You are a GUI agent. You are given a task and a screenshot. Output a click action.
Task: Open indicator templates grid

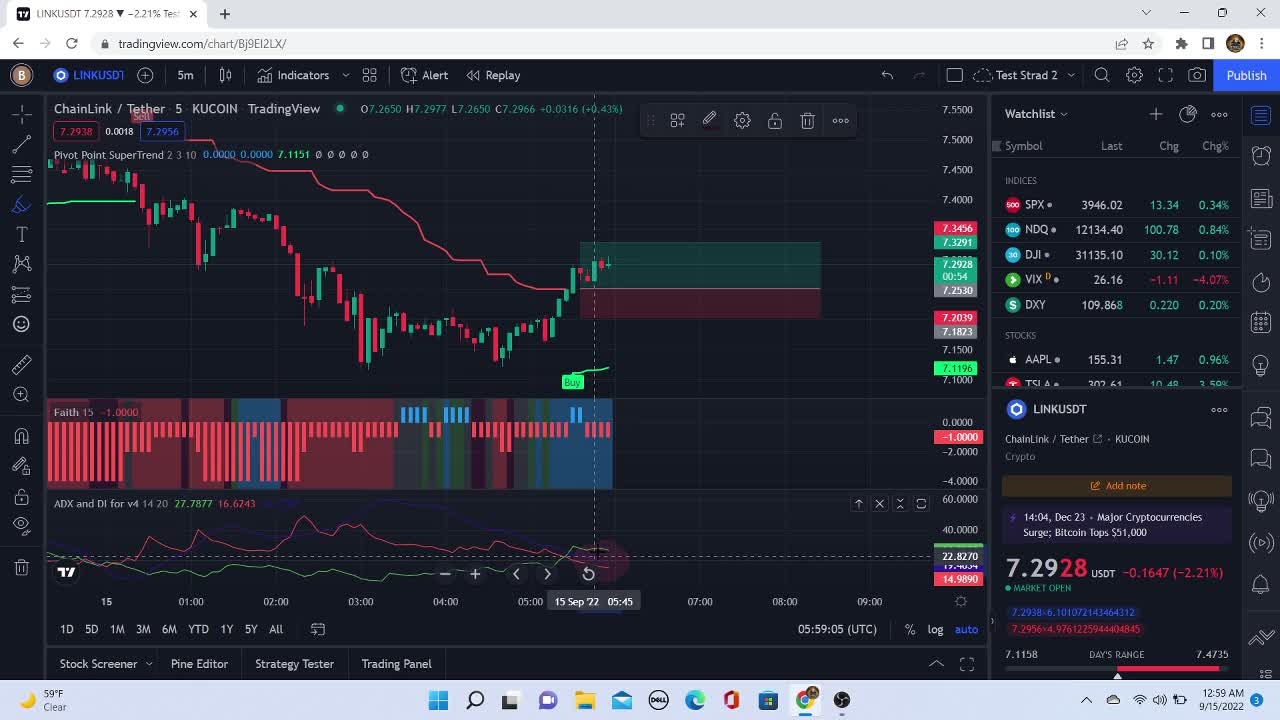click(x=370, y=75)
